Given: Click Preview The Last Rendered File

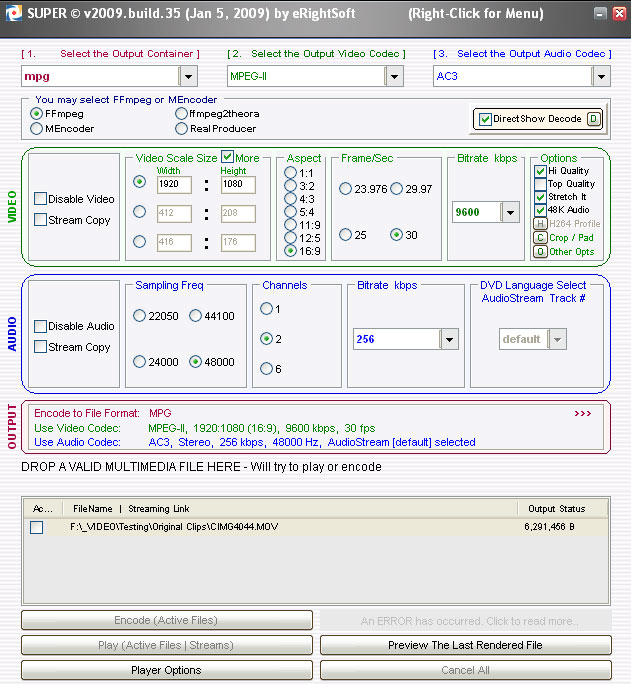Looking at the screenshot, I should pyautogui.click(x=466, y=645).
